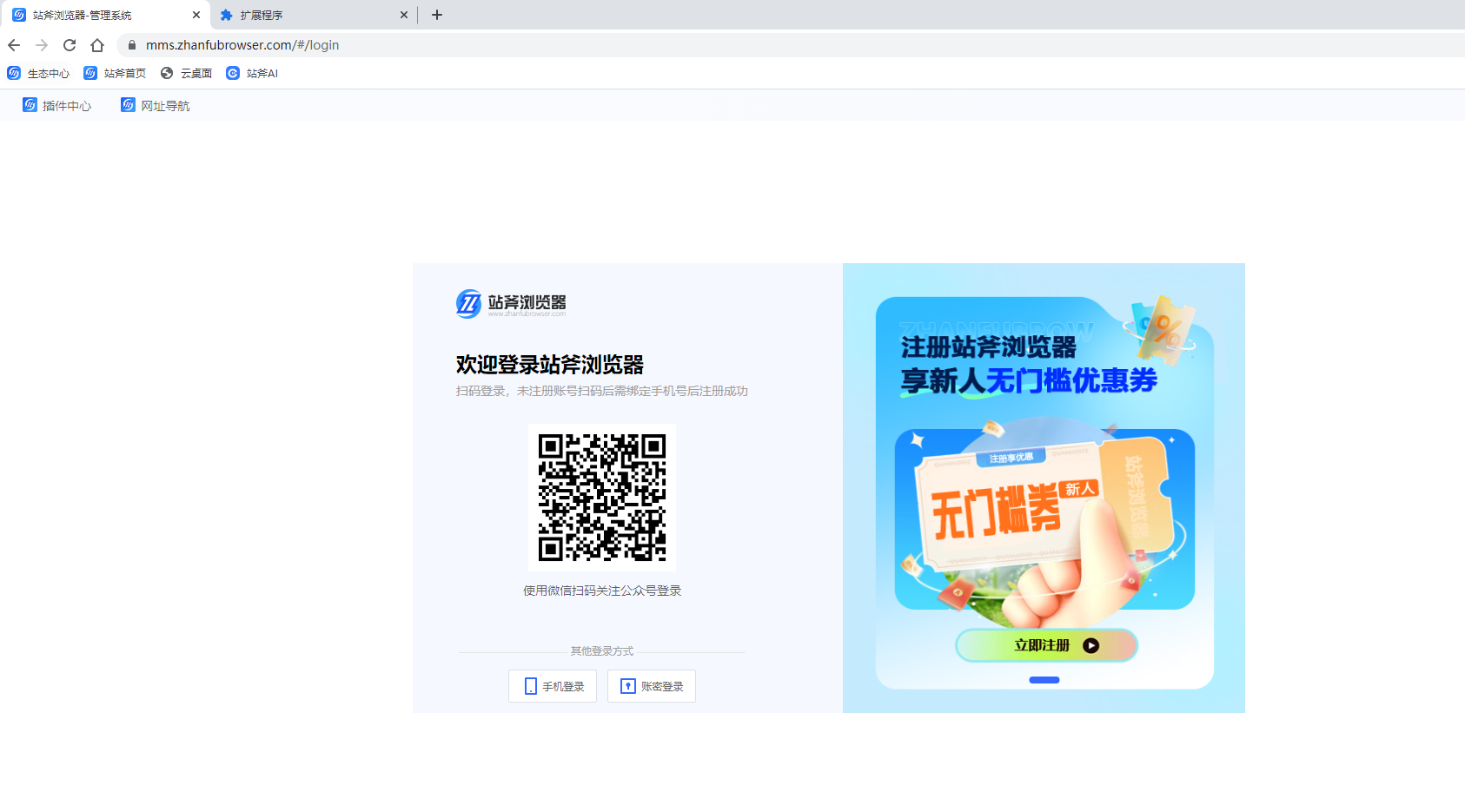Viewport: 1465px width, 812px height.
Task: Click the lock icon in address bar
Action: click(132, 45)
